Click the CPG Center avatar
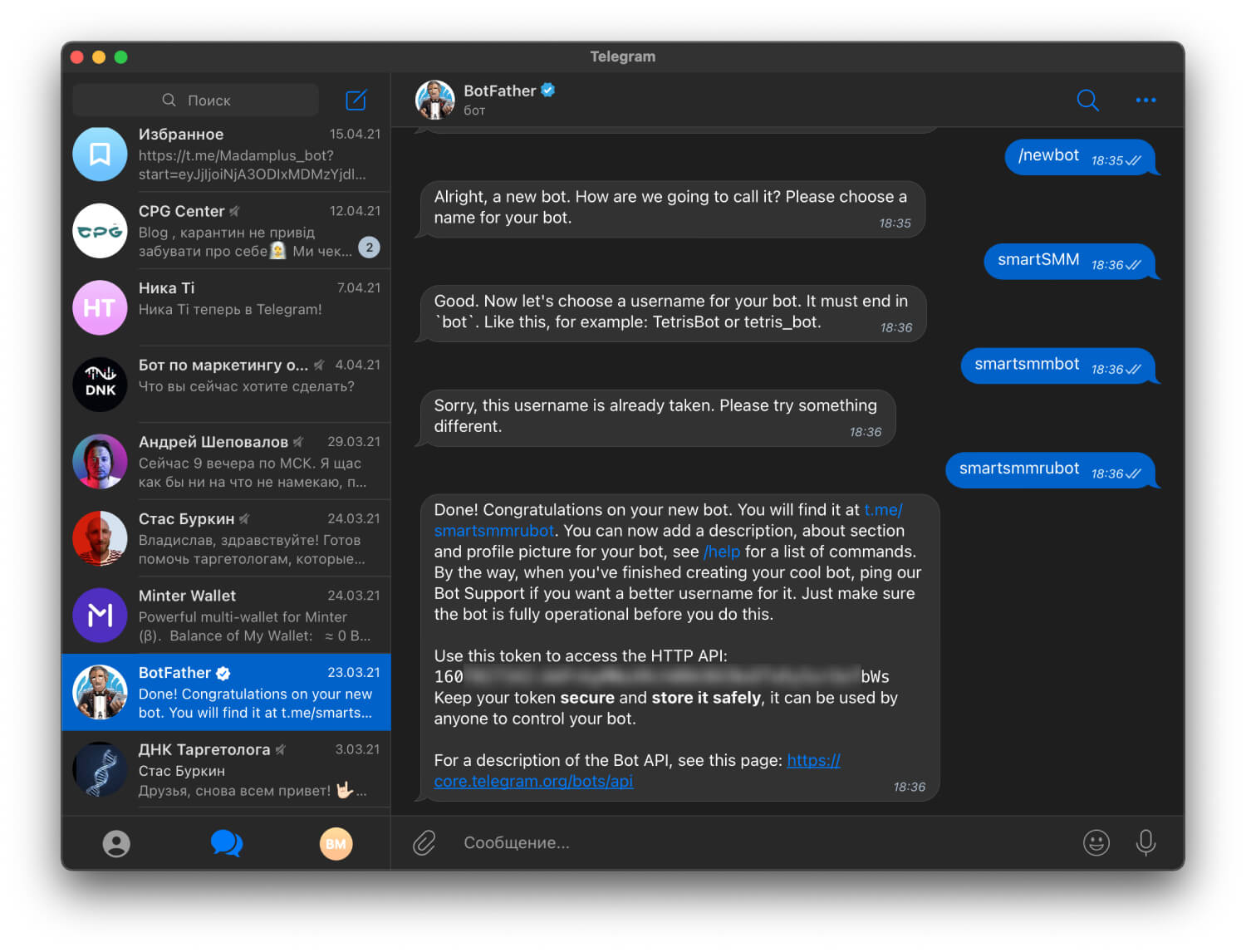1246x952 pixels. (x=100, y=231)
